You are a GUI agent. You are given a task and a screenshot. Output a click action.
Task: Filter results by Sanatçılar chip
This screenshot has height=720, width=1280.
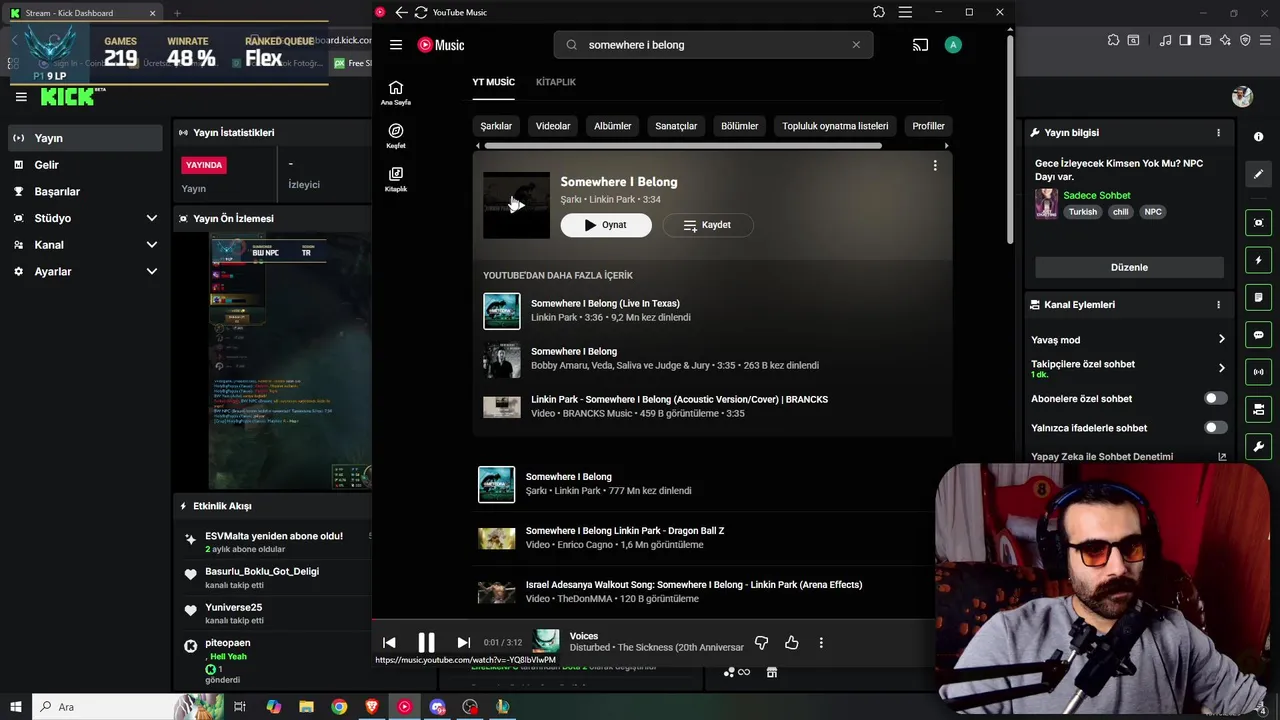[x=676, y=126]
